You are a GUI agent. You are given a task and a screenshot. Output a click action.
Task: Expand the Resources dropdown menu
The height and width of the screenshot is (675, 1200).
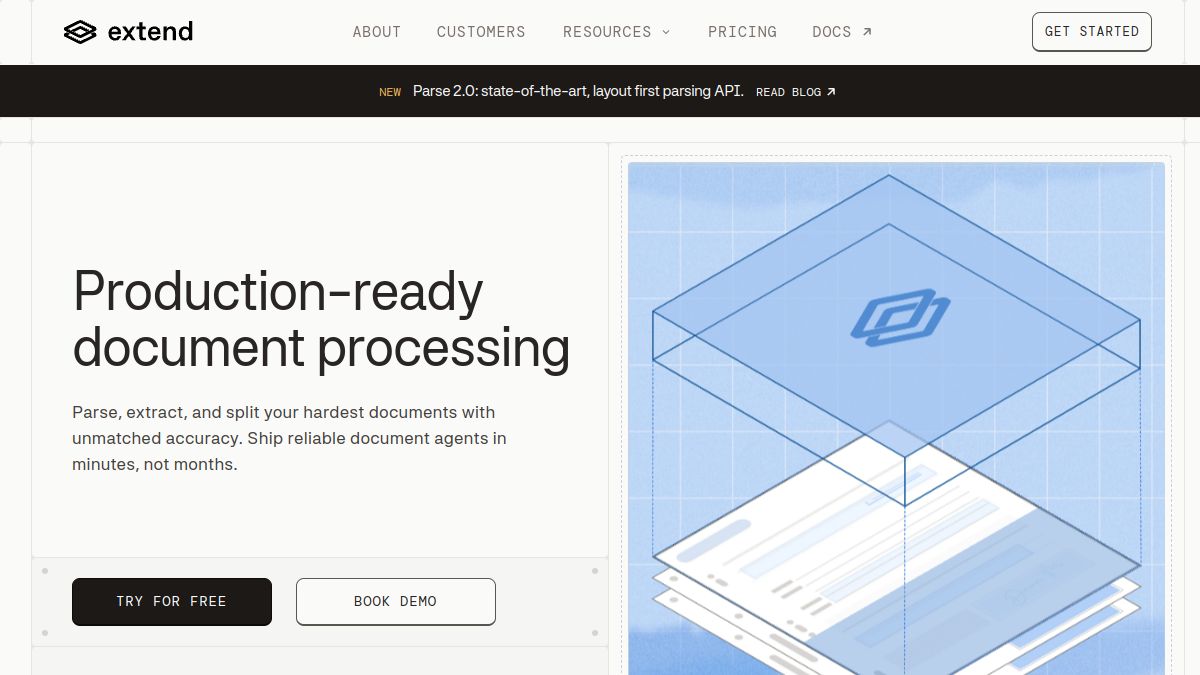616,32
